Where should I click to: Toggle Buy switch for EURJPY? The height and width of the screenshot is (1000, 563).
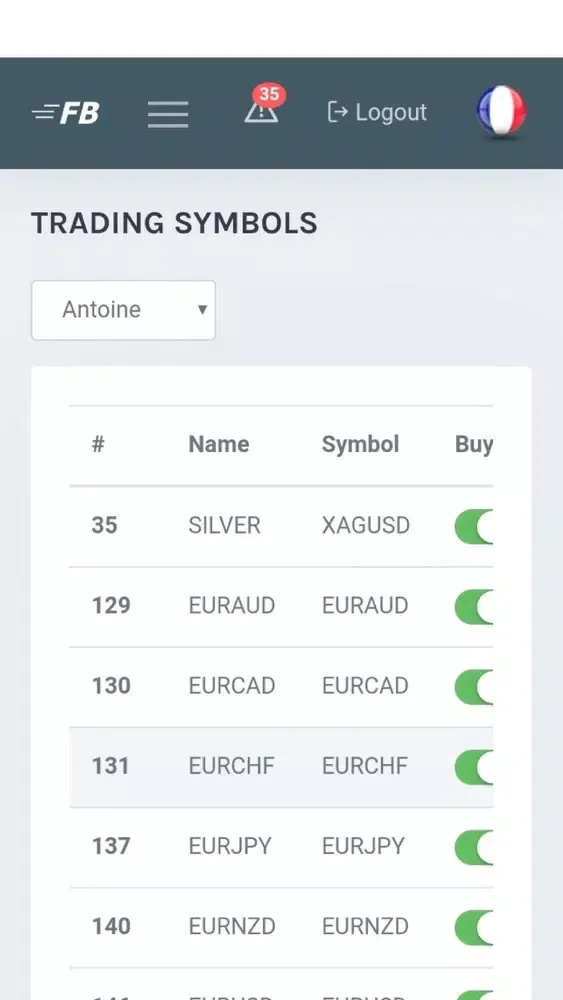coord(474,847)
